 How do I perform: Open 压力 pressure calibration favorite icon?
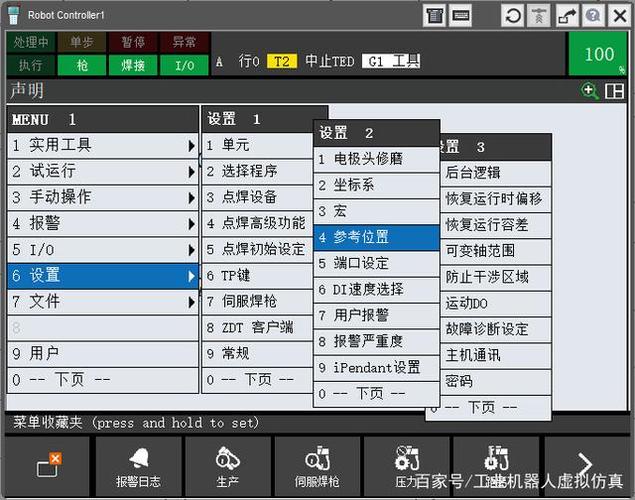pos(407,466)
